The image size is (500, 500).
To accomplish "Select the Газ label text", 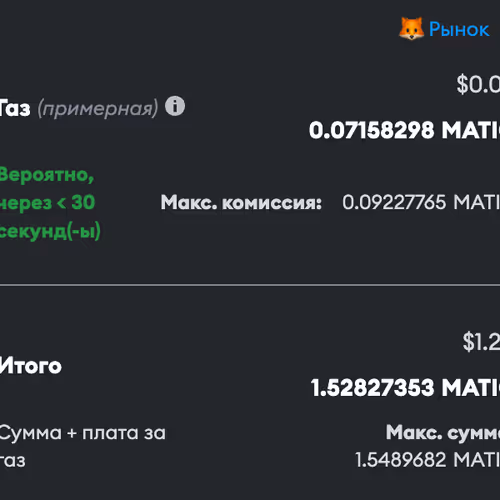I will (x=15, y=108).
